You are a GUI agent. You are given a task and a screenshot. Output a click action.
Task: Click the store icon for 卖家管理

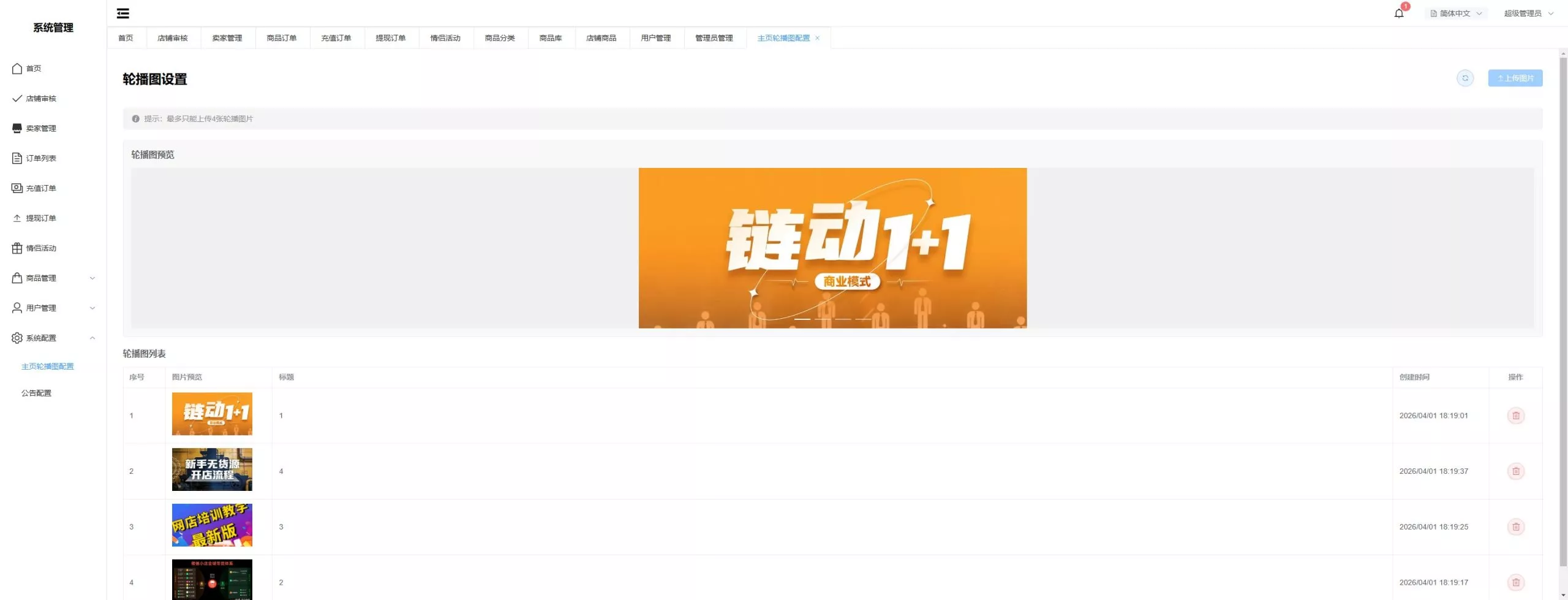(x=17, y=128)
